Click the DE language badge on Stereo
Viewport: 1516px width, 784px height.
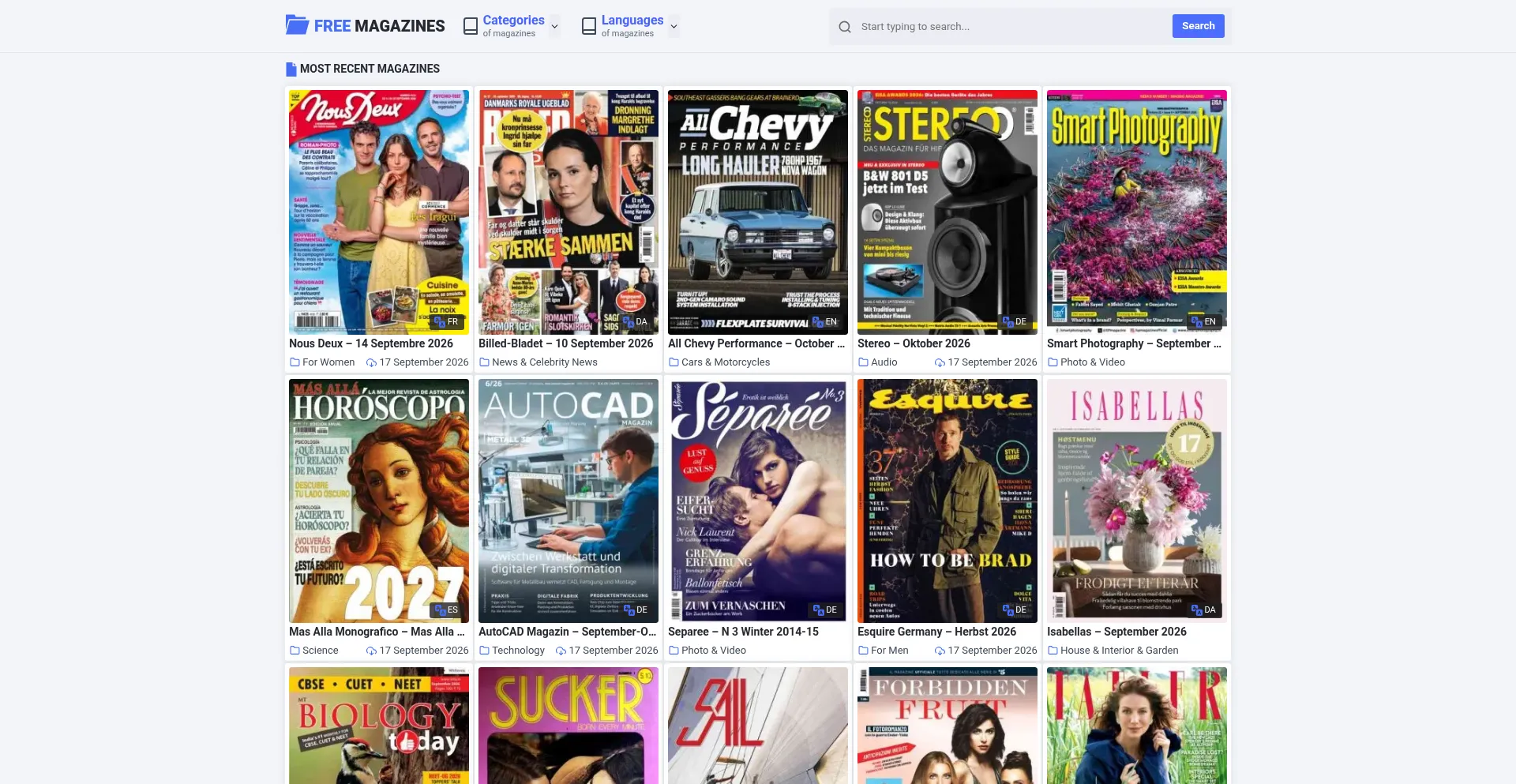pos(1015,321)
